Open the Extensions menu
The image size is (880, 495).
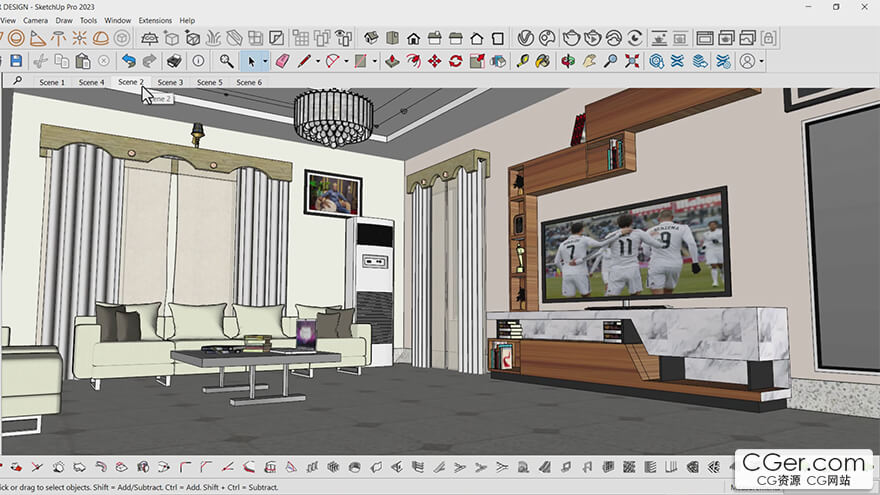point(155,20)
